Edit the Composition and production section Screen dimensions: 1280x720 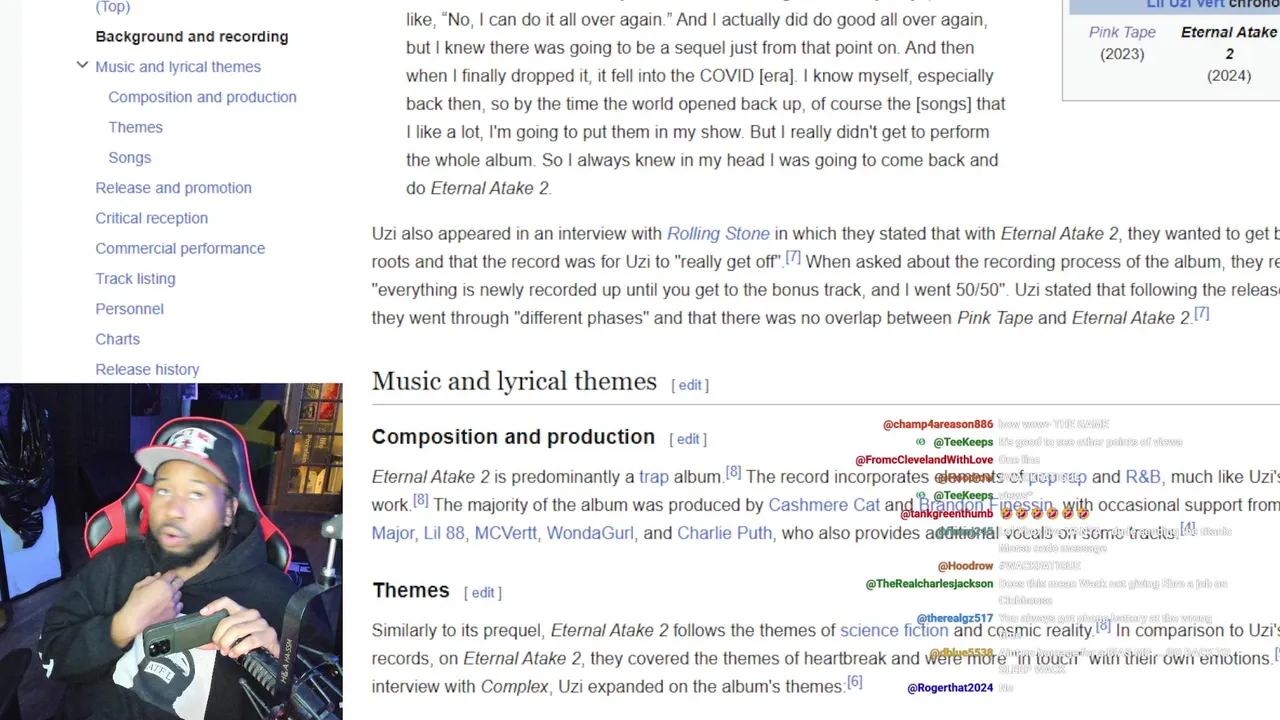[x=688, y=439]
